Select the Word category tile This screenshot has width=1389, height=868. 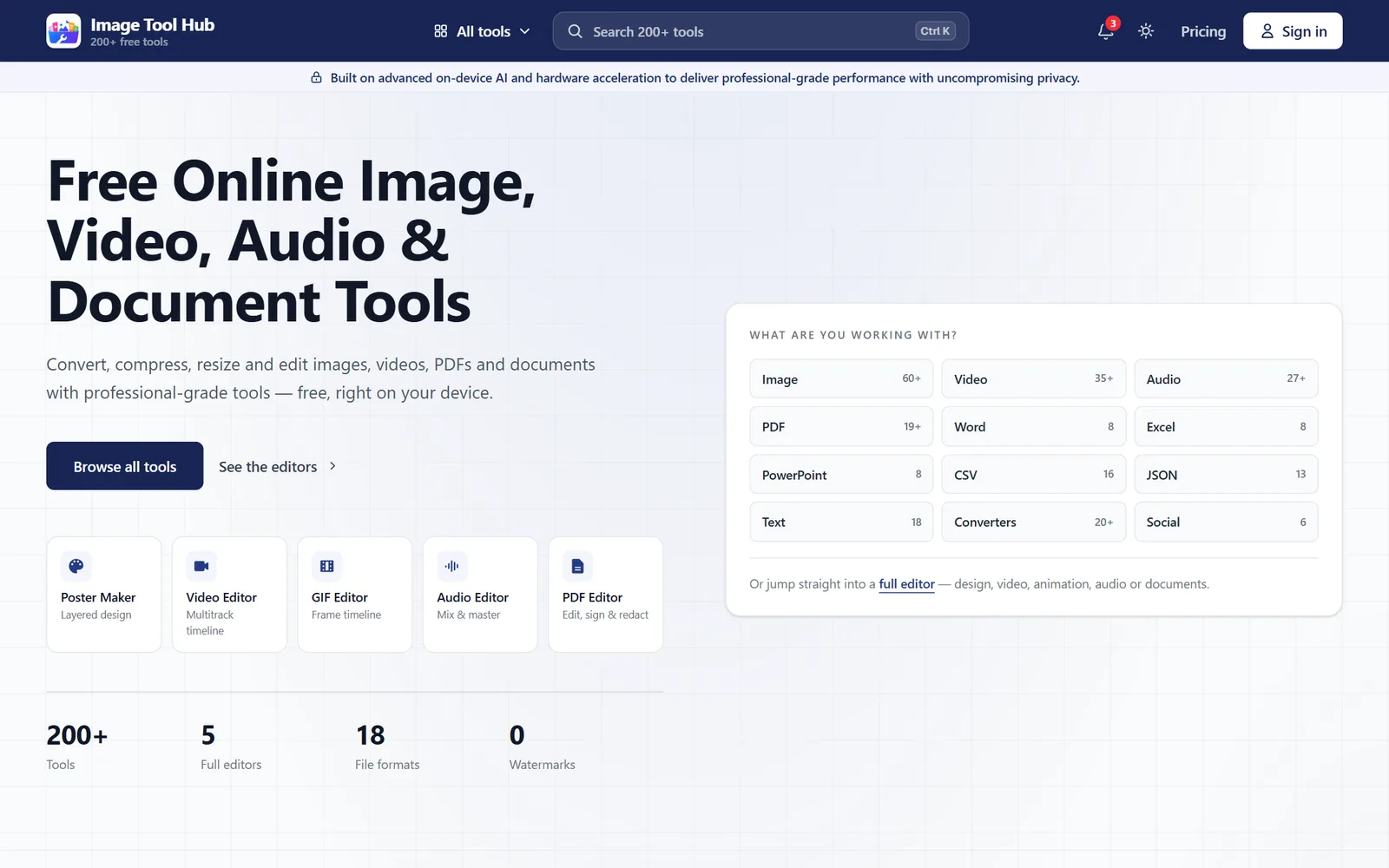coord(1034,426)
